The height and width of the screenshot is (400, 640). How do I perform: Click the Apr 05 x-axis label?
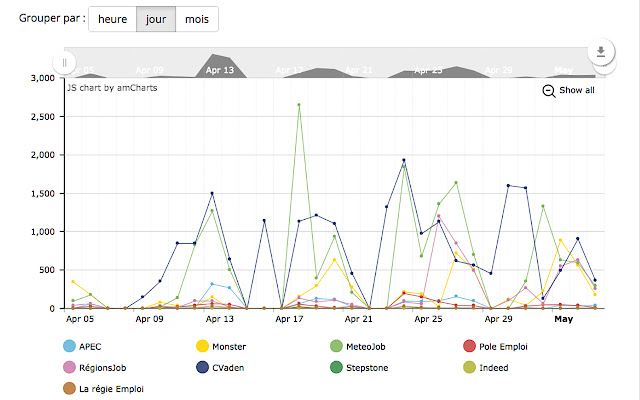point(80,319)
